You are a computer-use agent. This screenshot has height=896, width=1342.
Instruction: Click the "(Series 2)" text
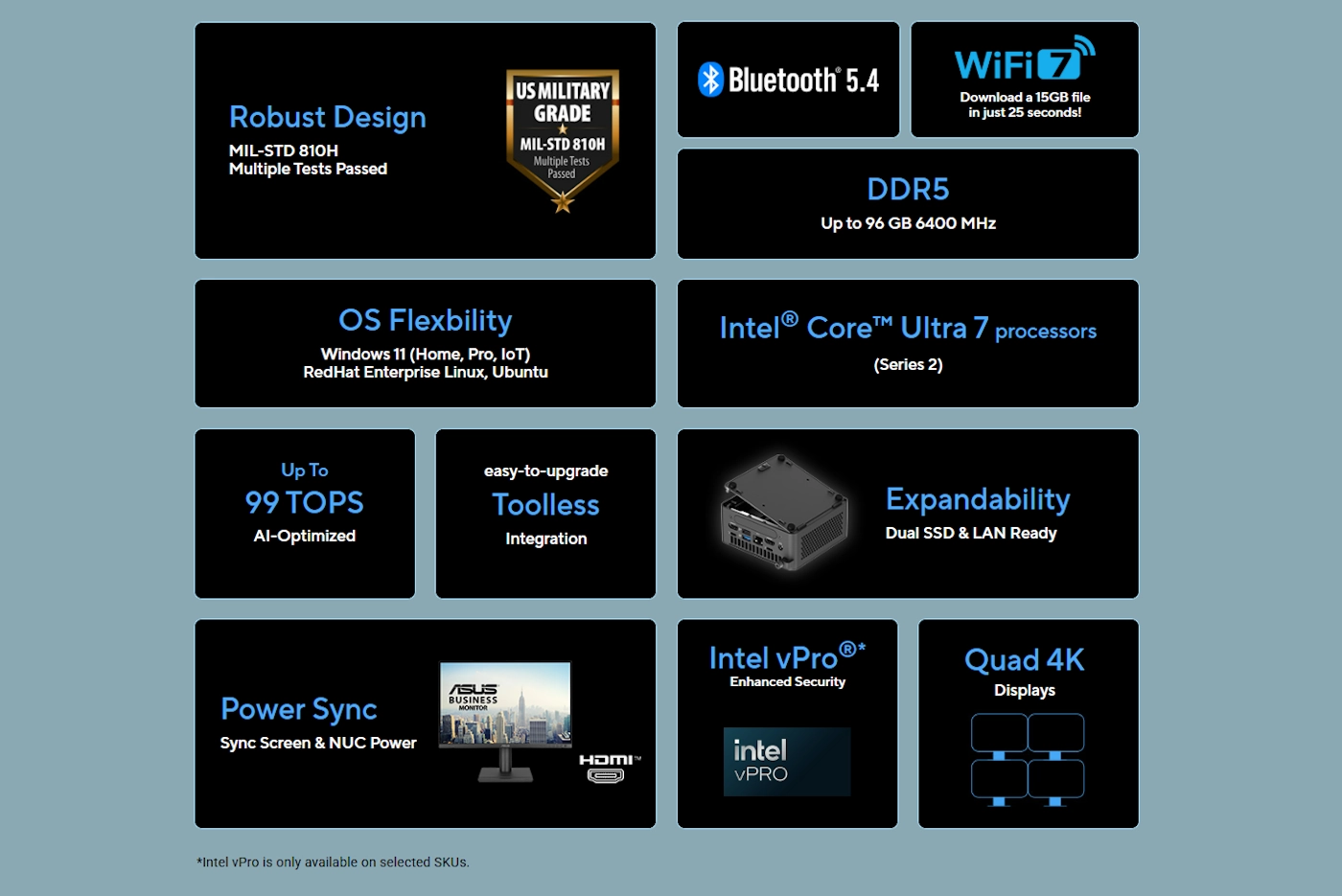pos(908,364)
